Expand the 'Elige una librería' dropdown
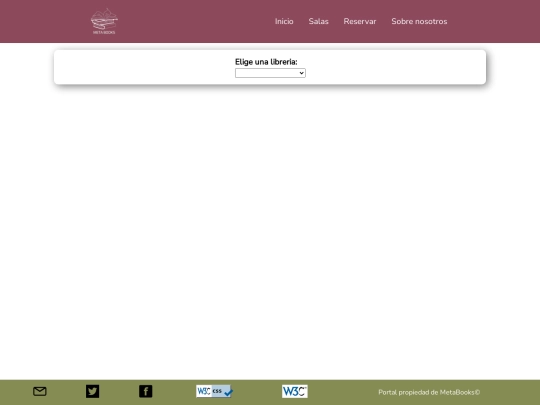This screenshot has width=540, height=405. pos(270,73)
